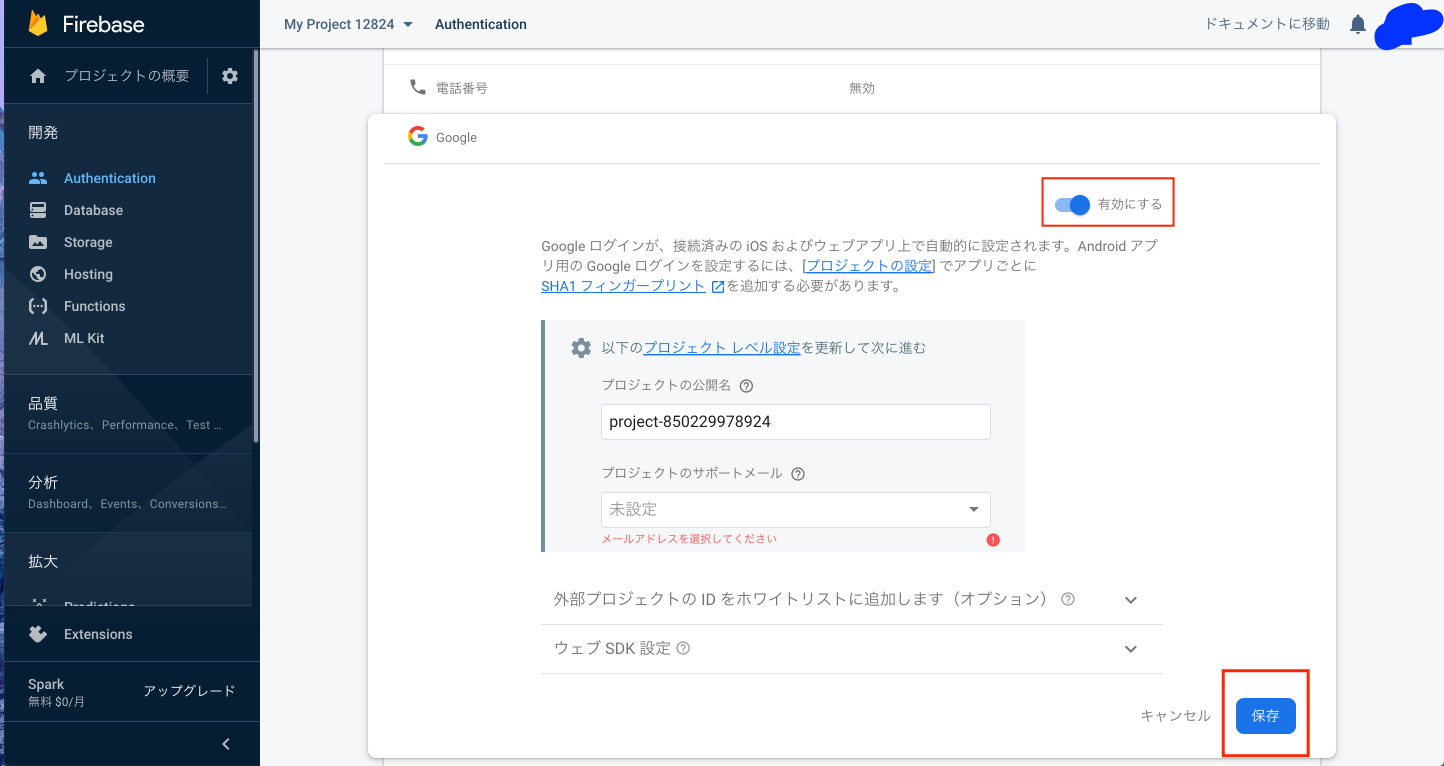Open the Functions section

[x=94, y=305]
